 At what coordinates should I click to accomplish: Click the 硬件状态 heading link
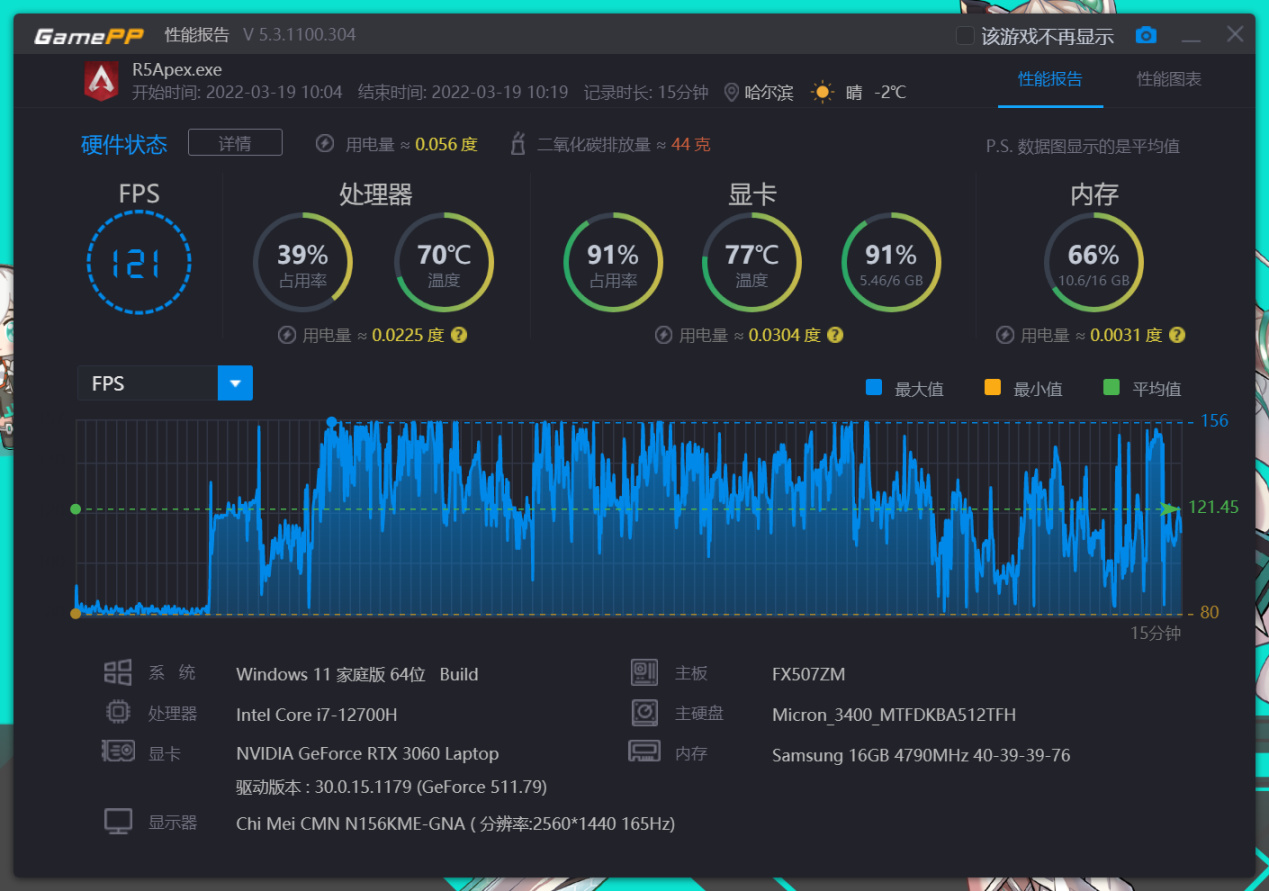(124, 144)
